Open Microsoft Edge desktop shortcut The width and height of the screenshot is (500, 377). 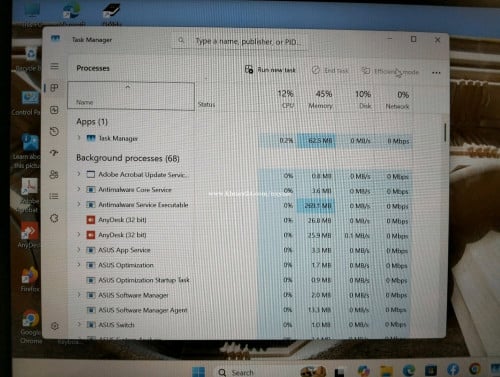pyautogui.click(x=71, y=13)
